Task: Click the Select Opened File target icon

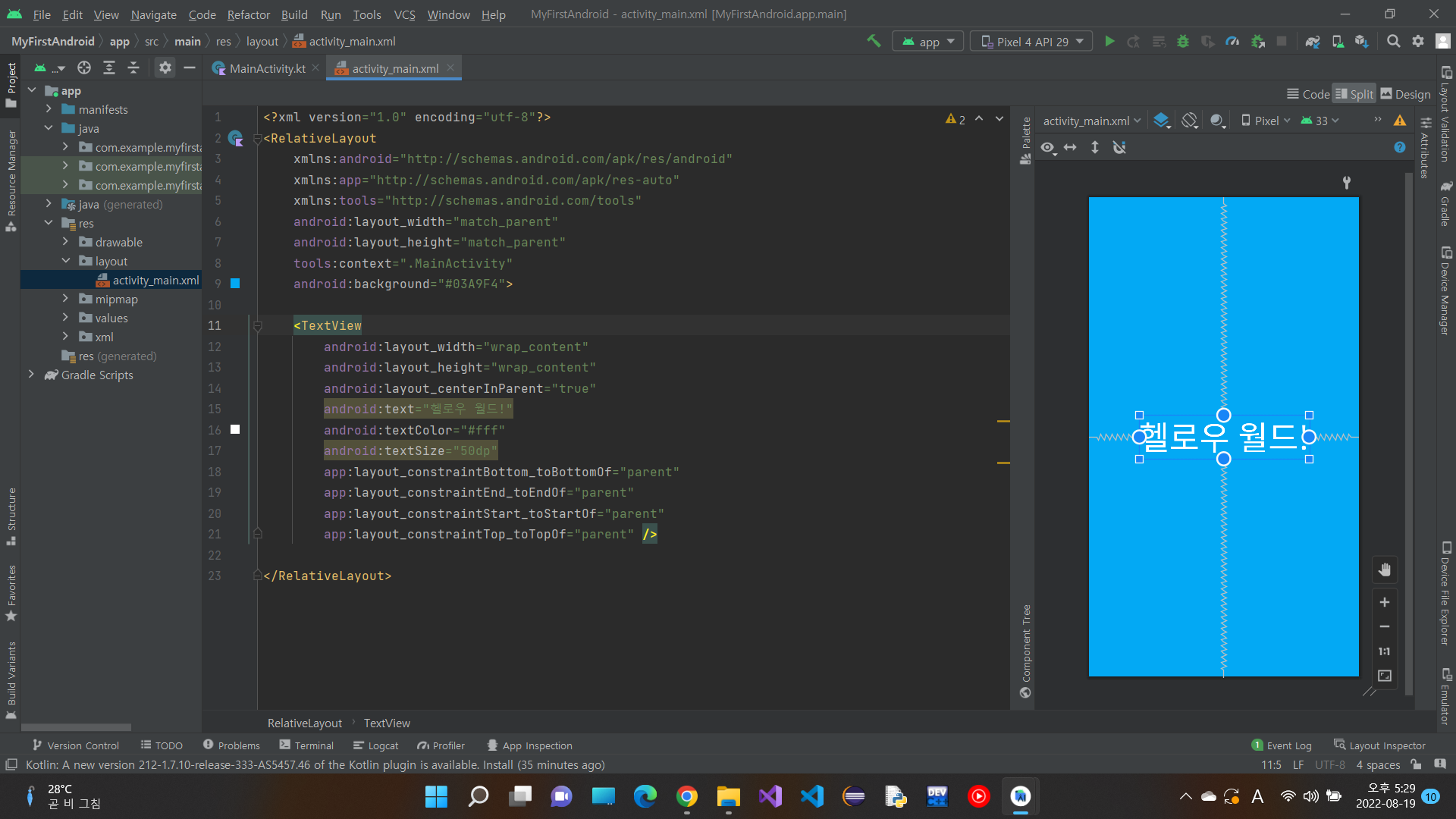Action: [x=84, y=68]
